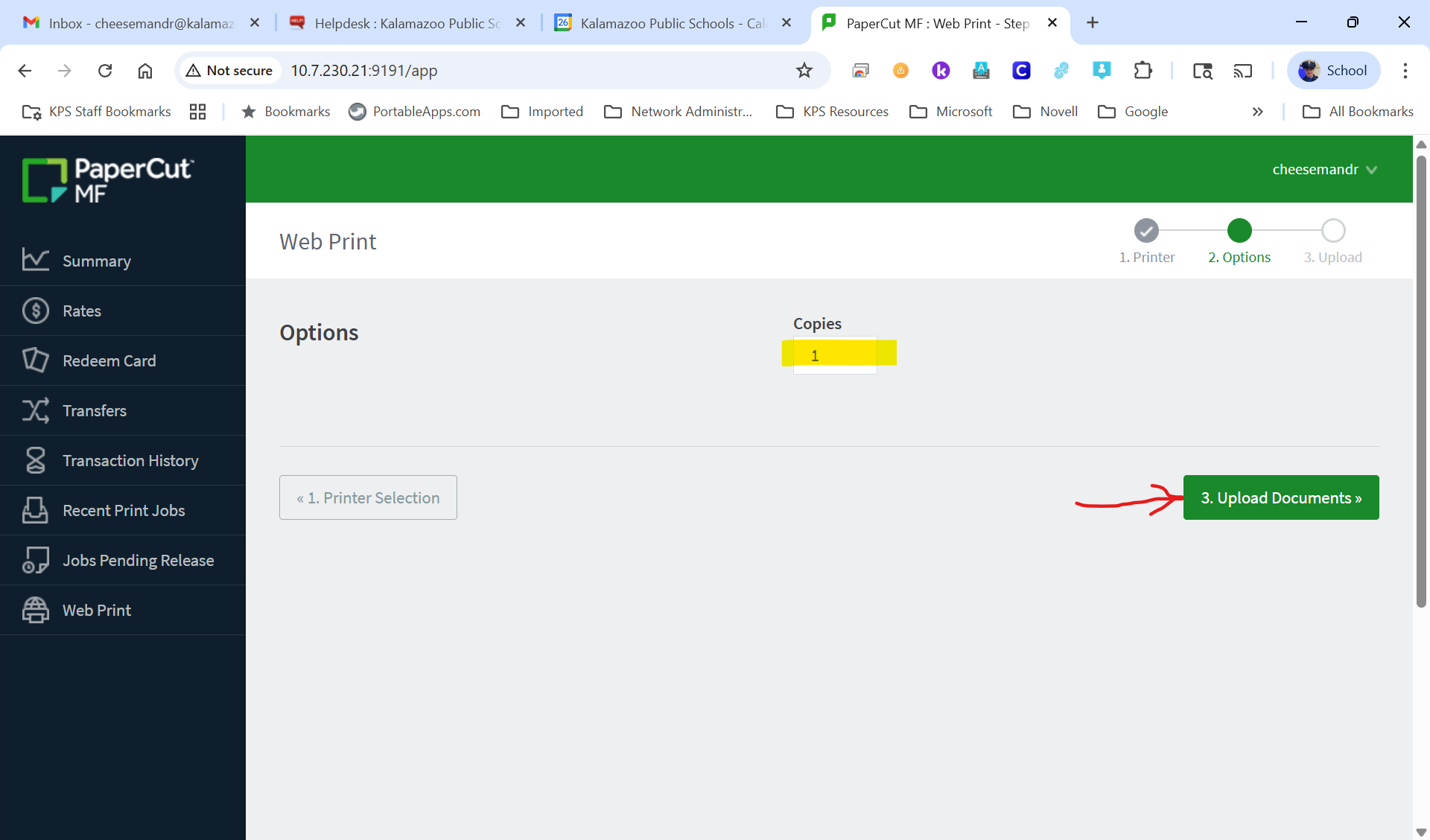Open the Recent Print Jobs icon
This screenshot has width=1430, height=840.
tap(35, 510)
